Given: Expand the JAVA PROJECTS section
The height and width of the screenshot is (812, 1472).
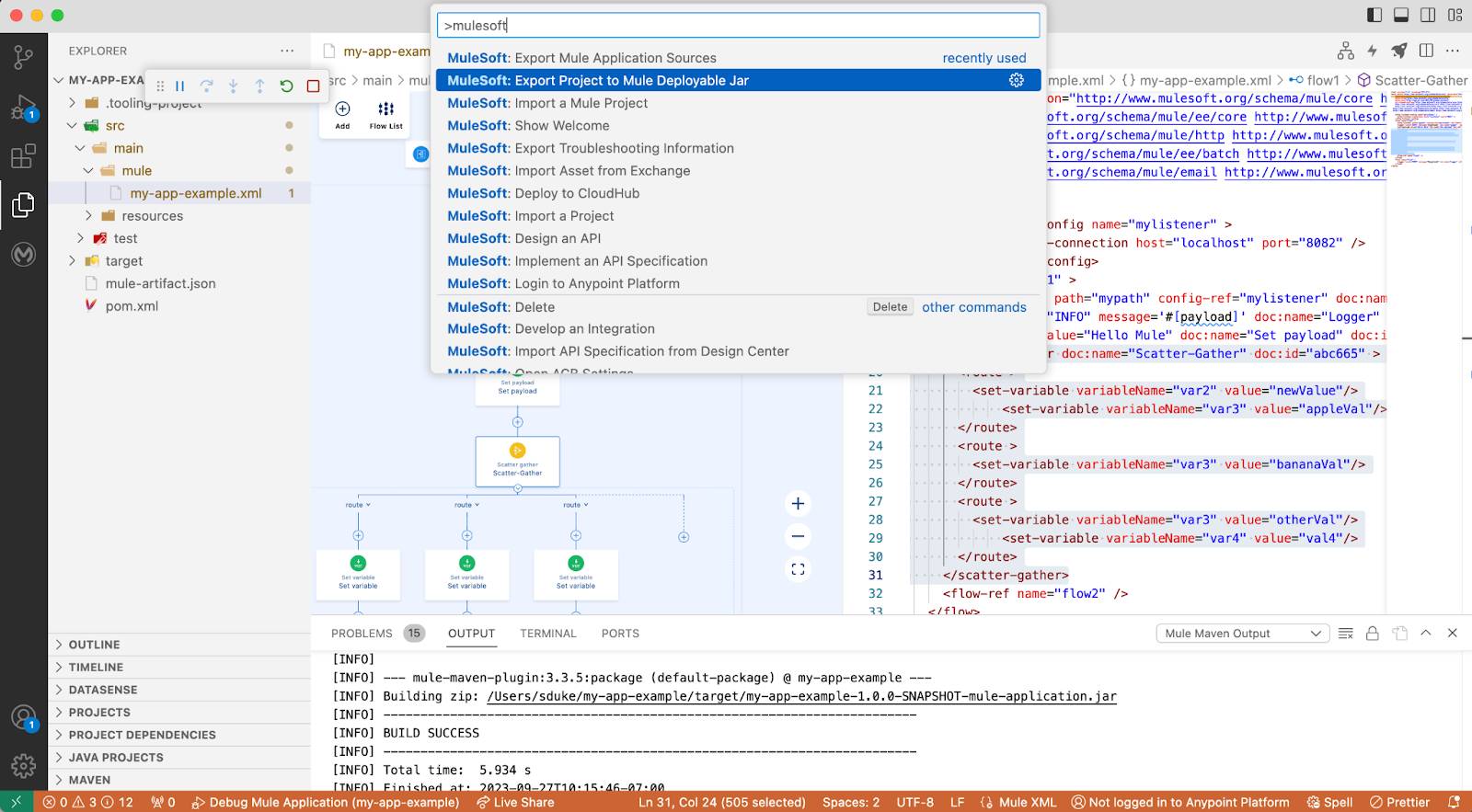Looking at the screenshot, I should [179, 757].
